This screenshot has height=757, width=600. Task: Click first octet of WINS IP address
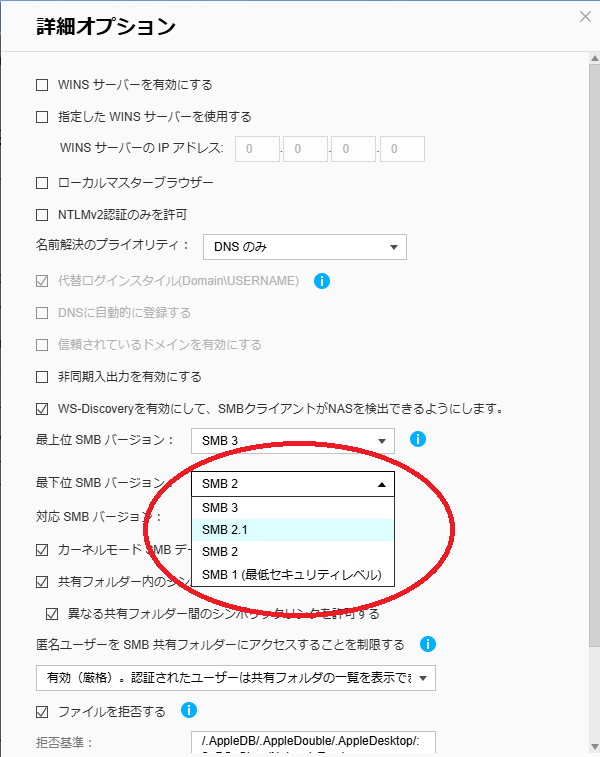point(257,149)
